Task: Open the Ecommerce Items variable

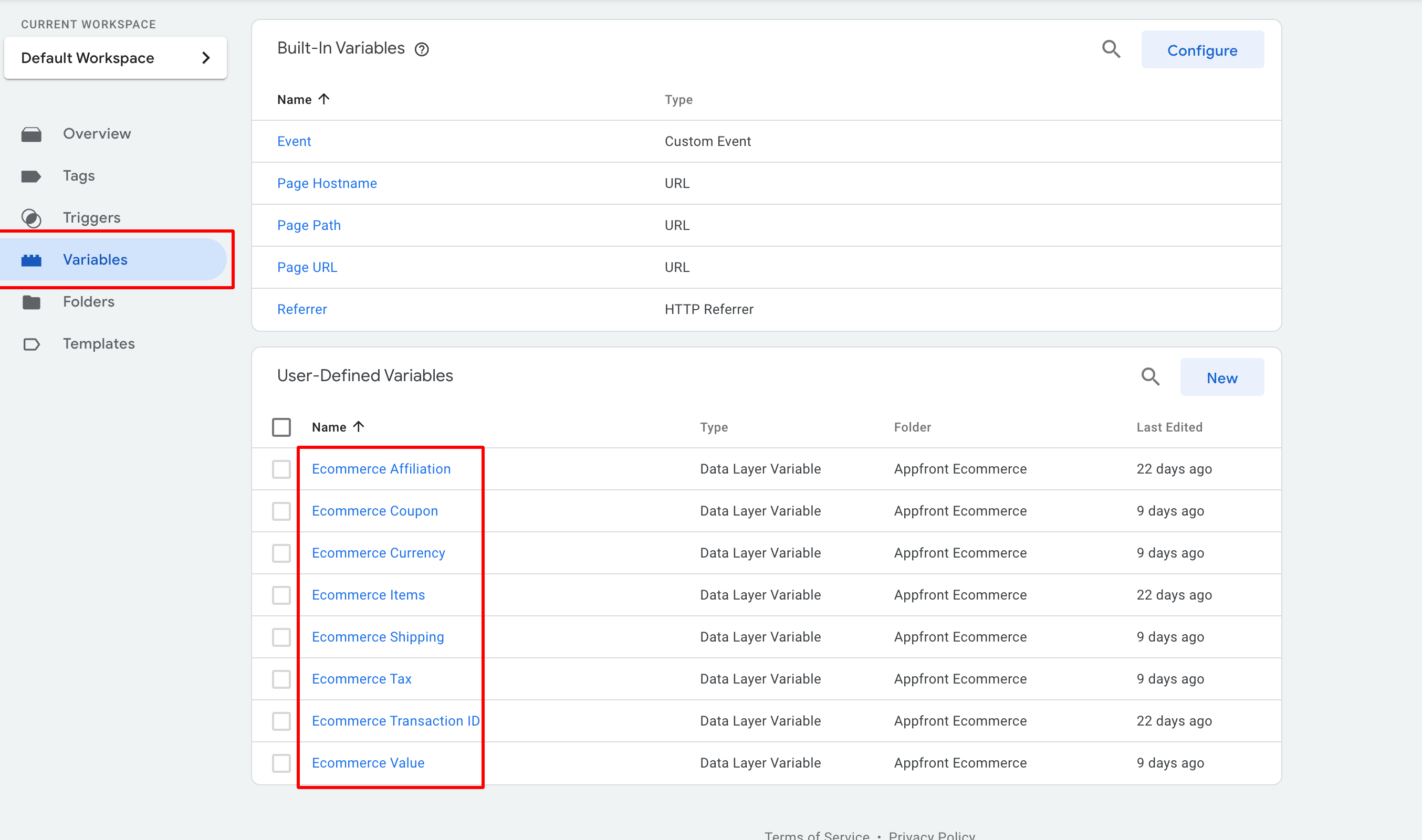Action: (x=368, y=594)
